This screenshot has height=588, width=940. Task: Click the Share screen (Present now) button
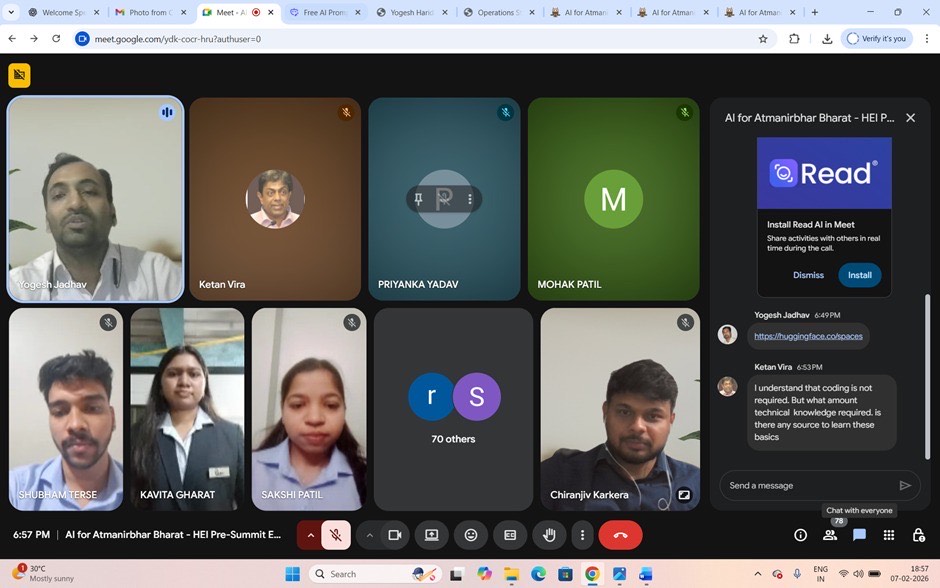click(432, 535)
